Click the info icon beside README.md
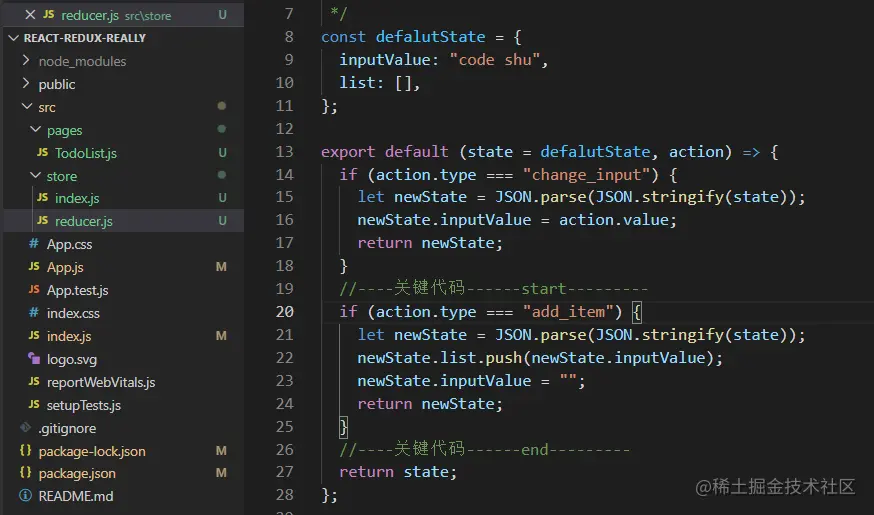Viewport: 874px width, 515px height. (25, 495)
